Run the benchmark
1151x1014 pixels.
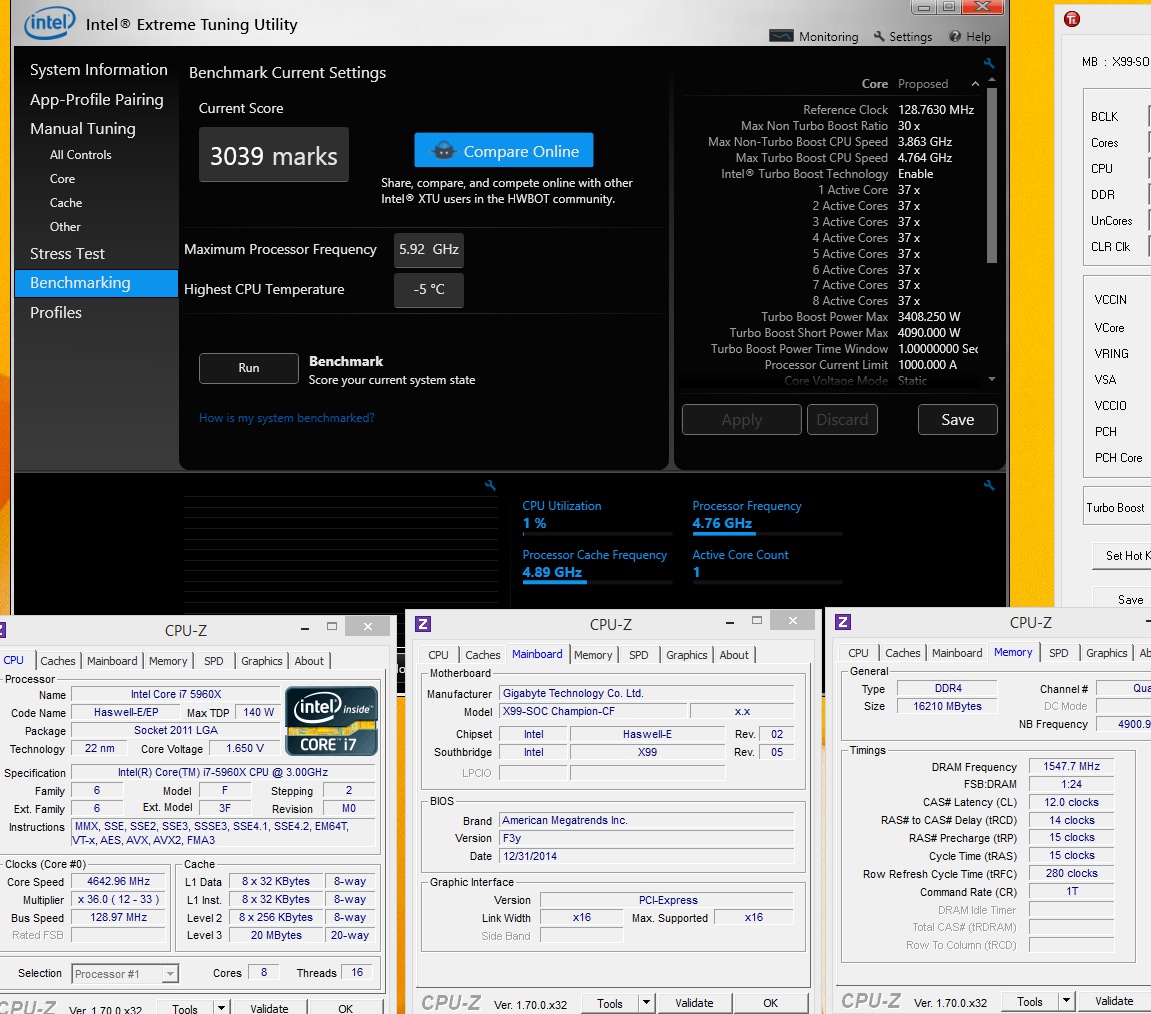(x=248, y=368)
